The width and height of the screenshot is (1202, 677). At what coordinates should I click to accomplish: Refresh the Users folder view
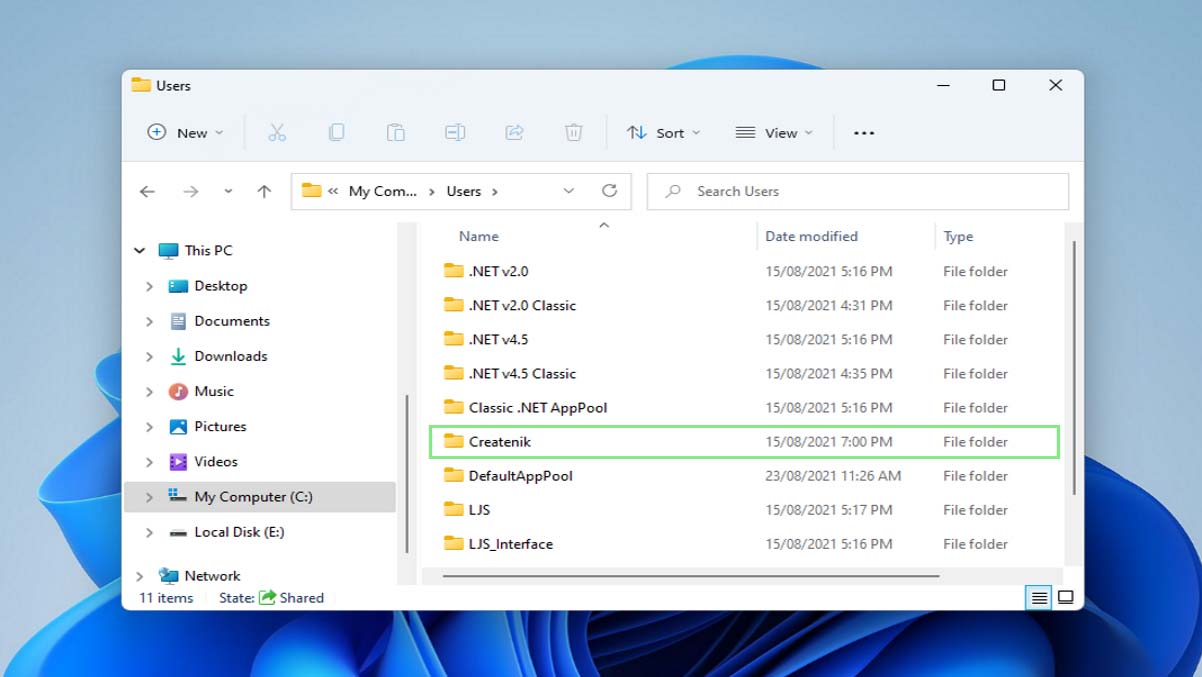click(x=609, y=190)
